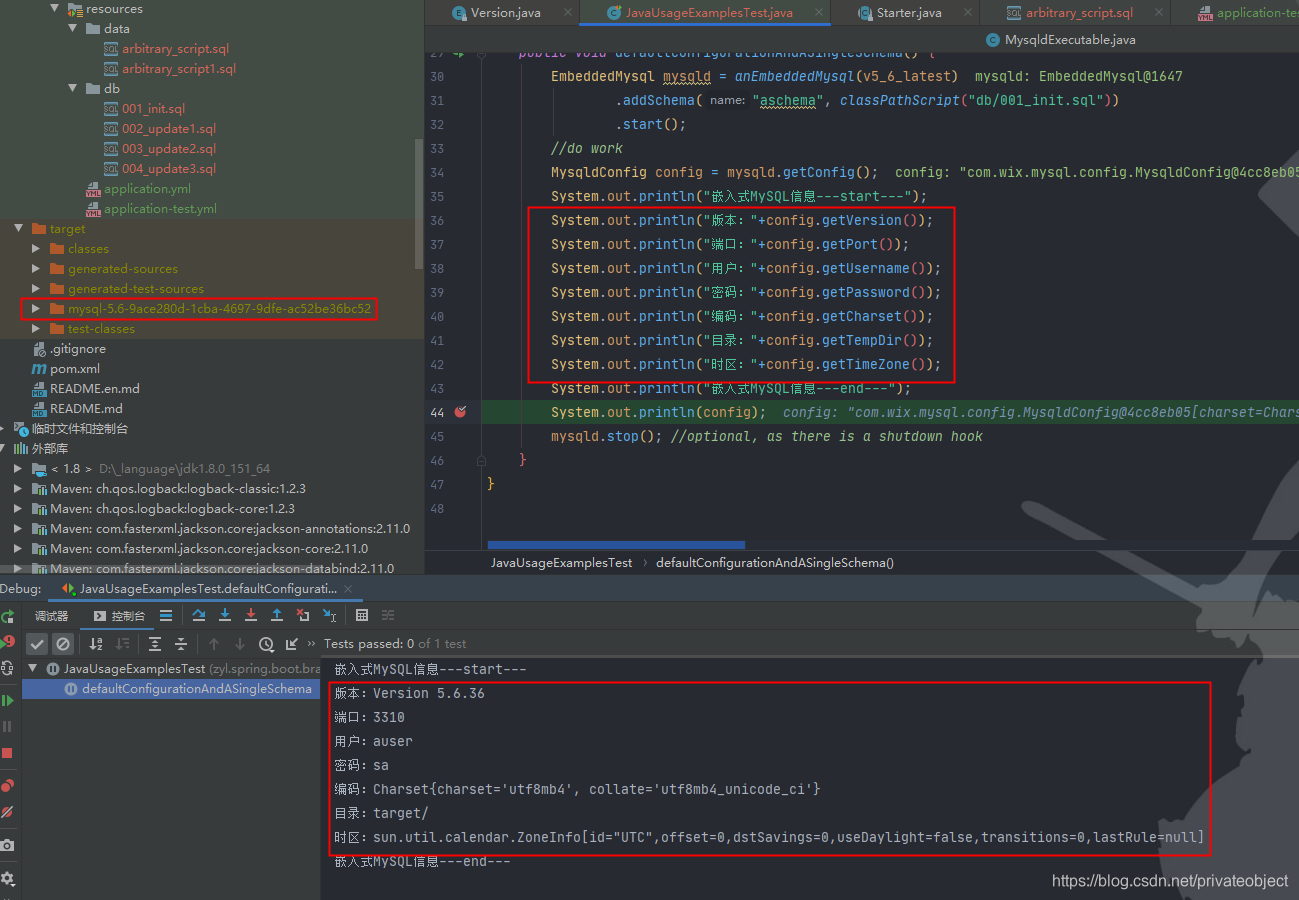1299x900 pixels.
Task: Go to previous failed test arrow
Action: tap(214, 644)
